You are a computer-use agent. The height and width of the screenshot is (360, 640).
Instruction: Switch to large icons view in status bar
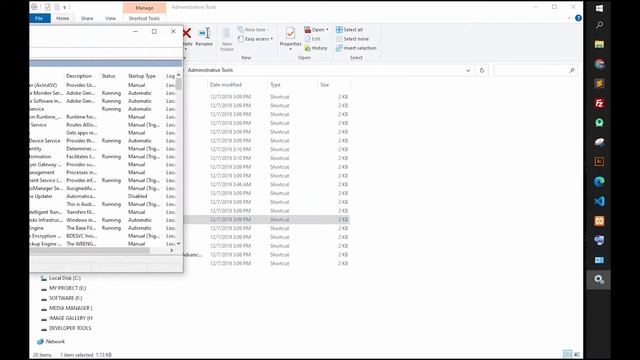(577, 354)
